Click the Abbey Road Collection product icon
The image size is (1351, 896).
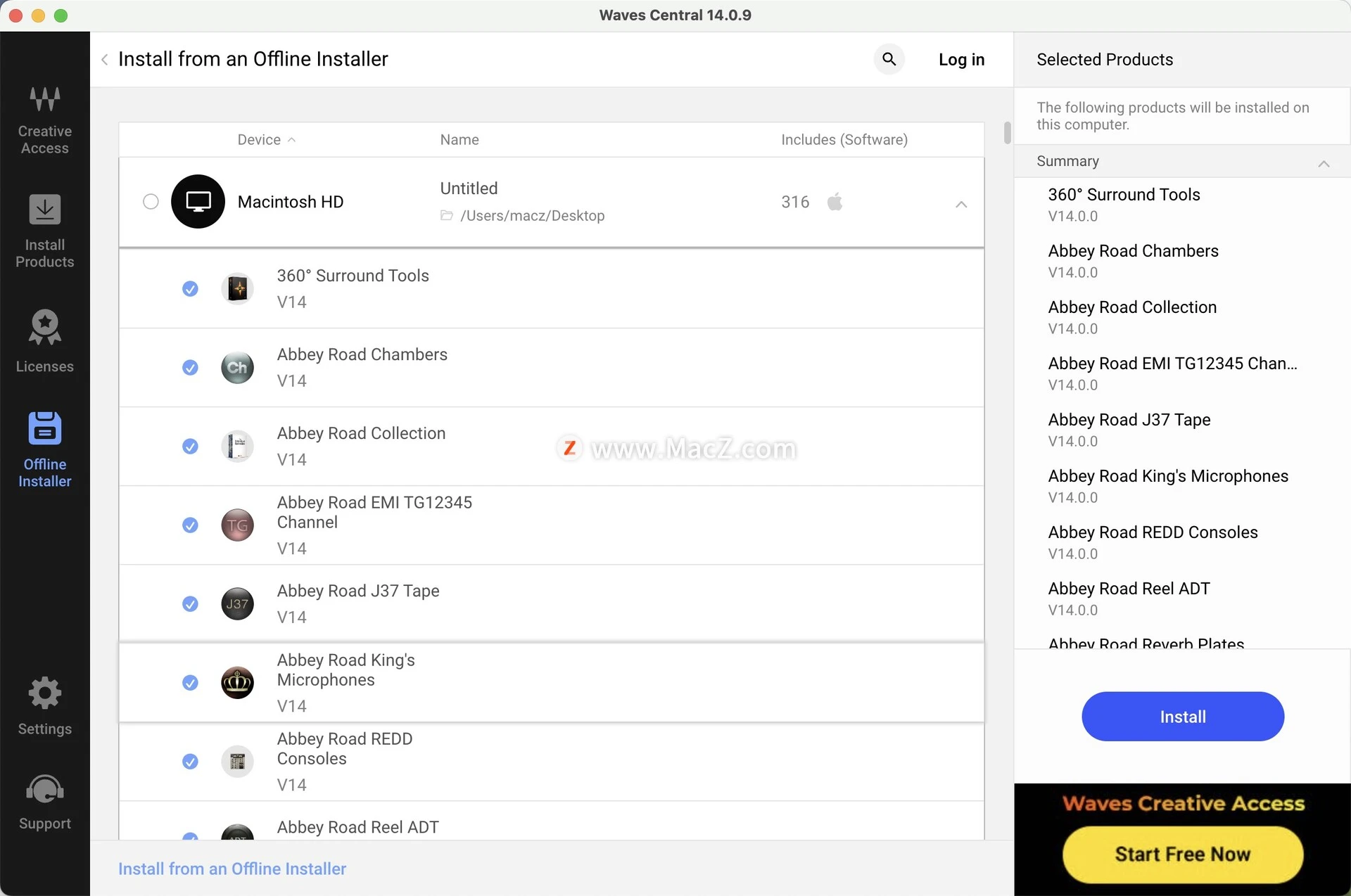click(x=238, y=446)
